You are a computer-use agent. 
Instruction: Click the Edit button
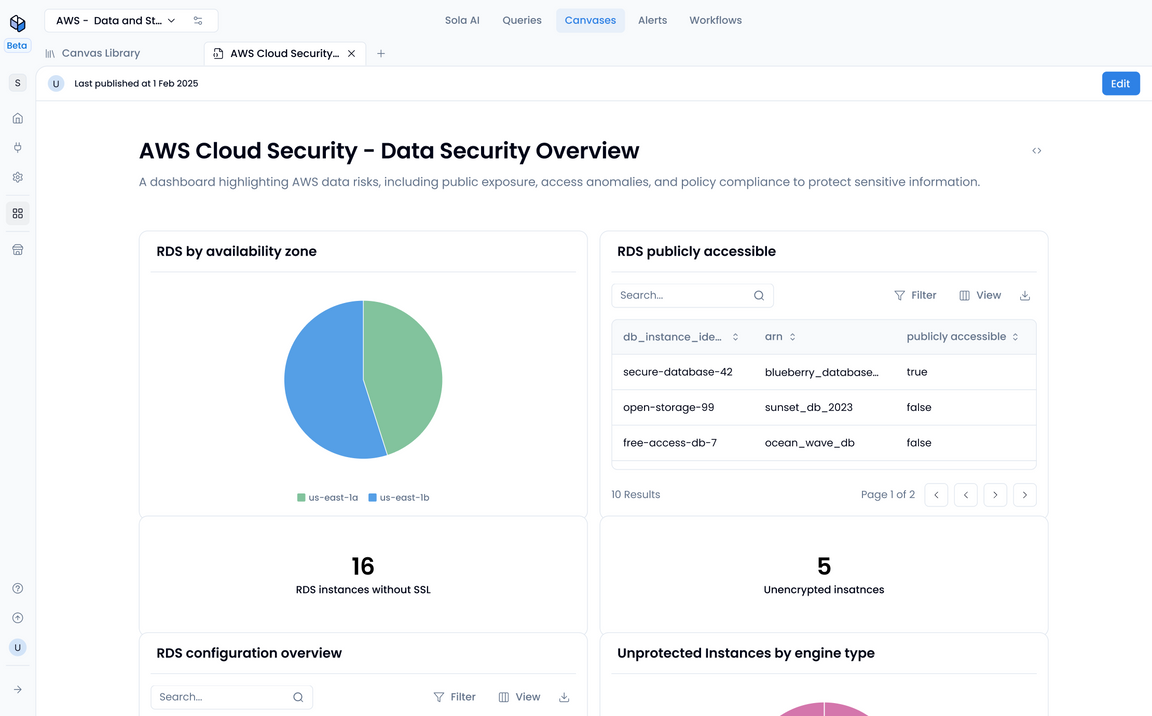tap(1120, 84)
